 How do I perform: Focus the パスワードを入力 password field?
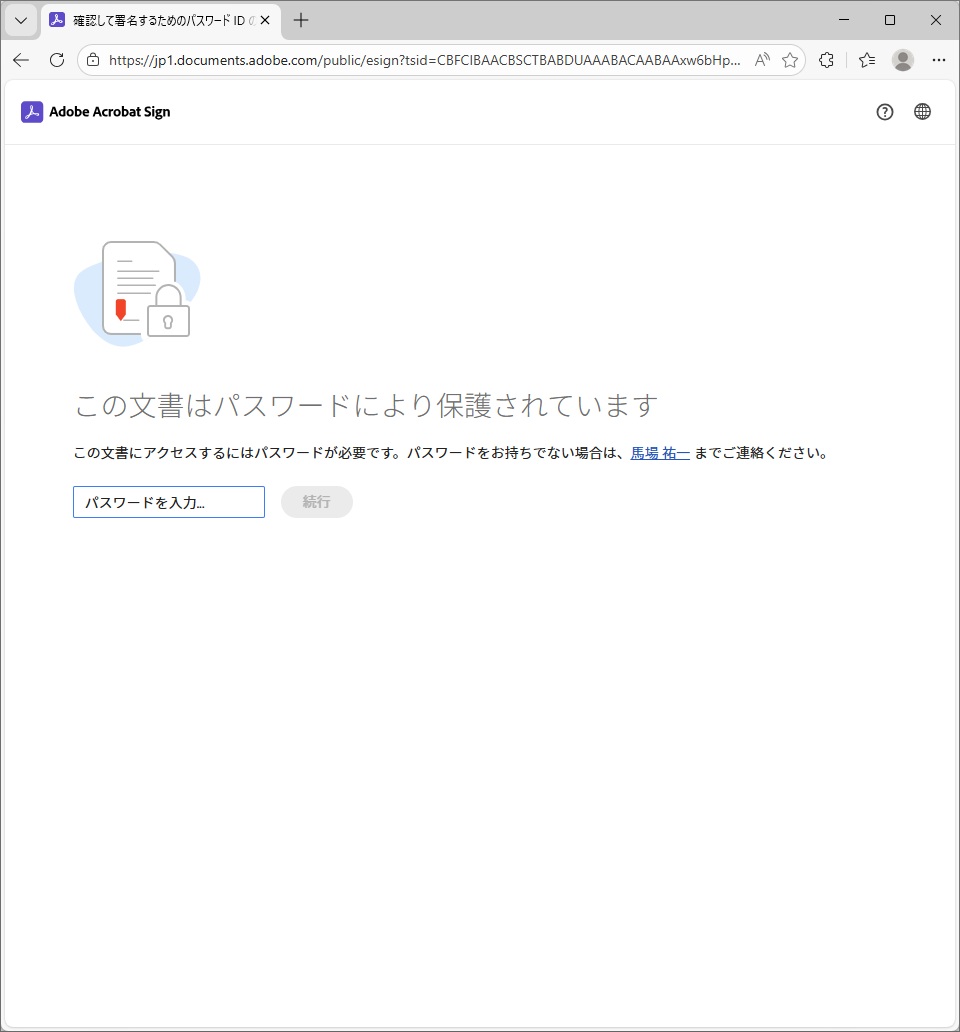[169, 502]
